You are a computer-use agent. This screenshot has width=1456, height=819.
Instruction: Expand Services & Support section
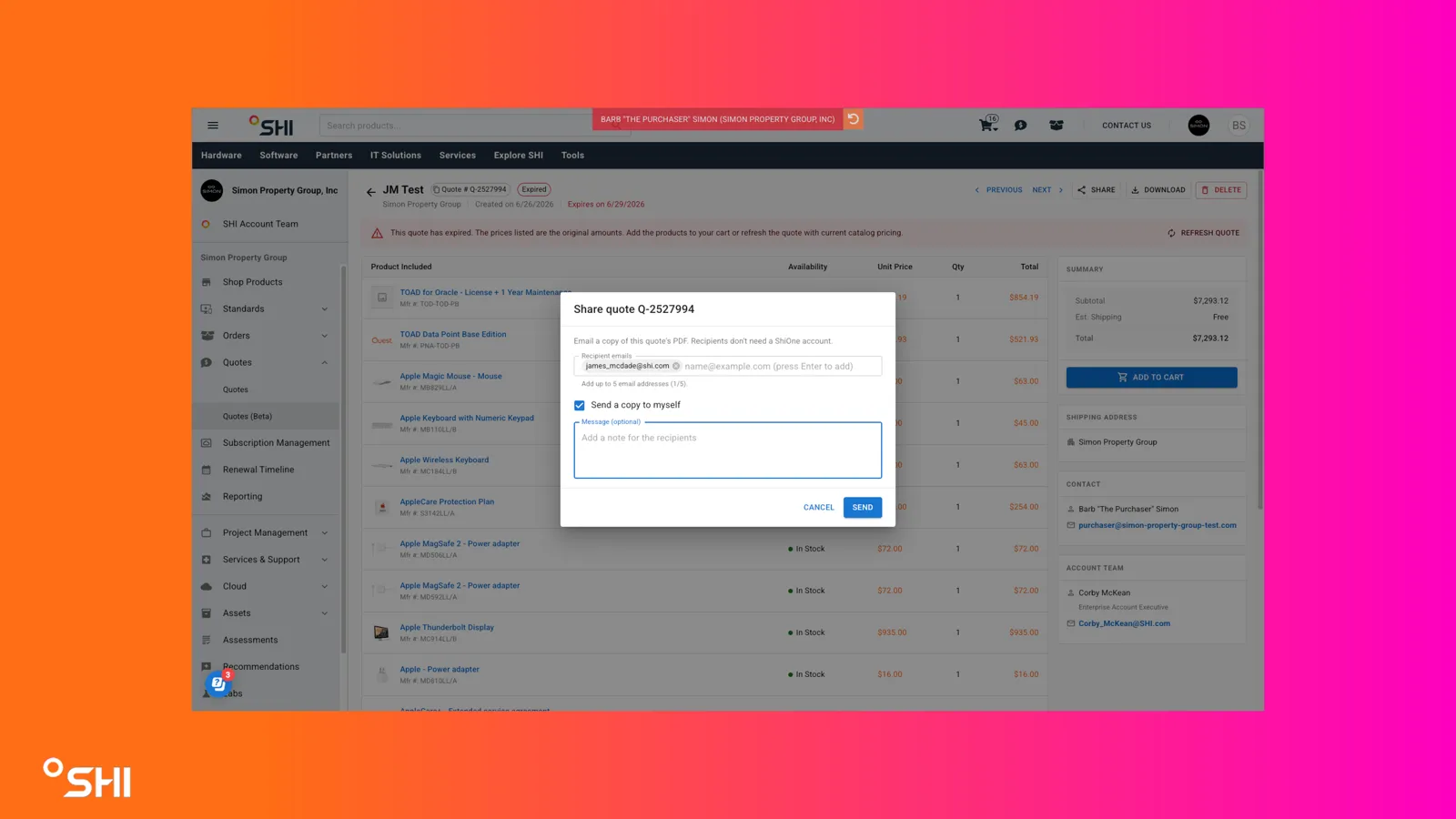tap(325, 560)
